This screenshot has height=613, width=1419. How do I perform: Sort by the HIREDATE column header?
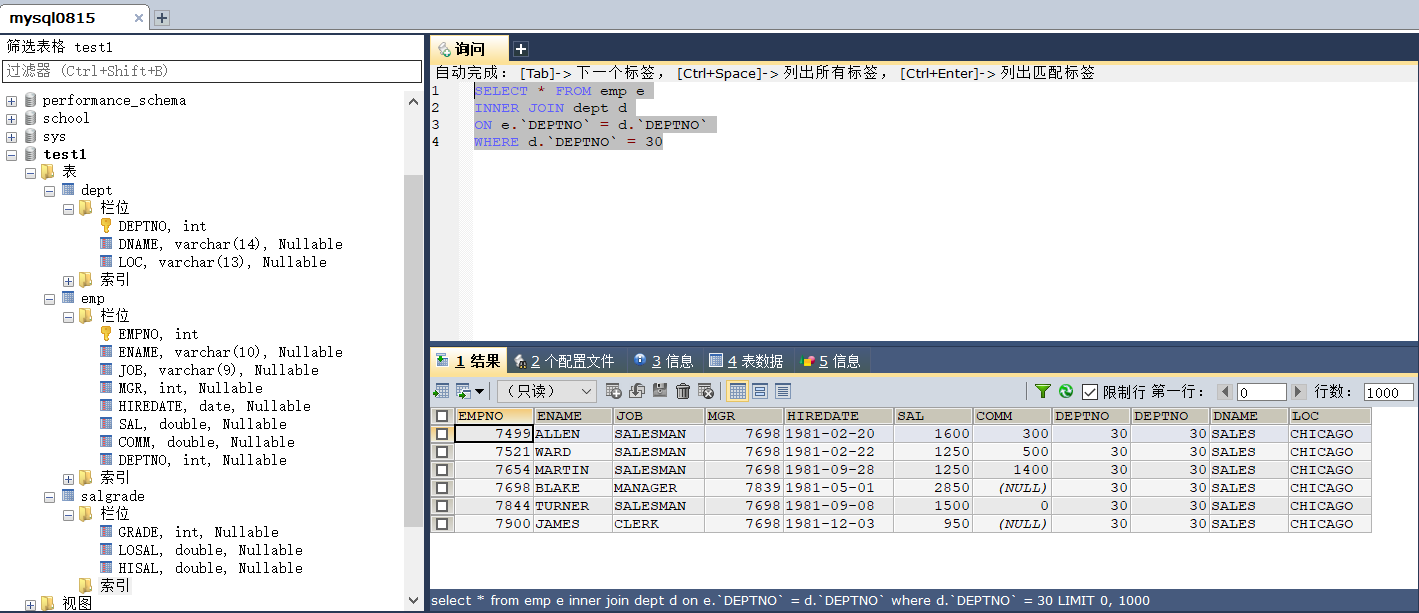(838, 416)
